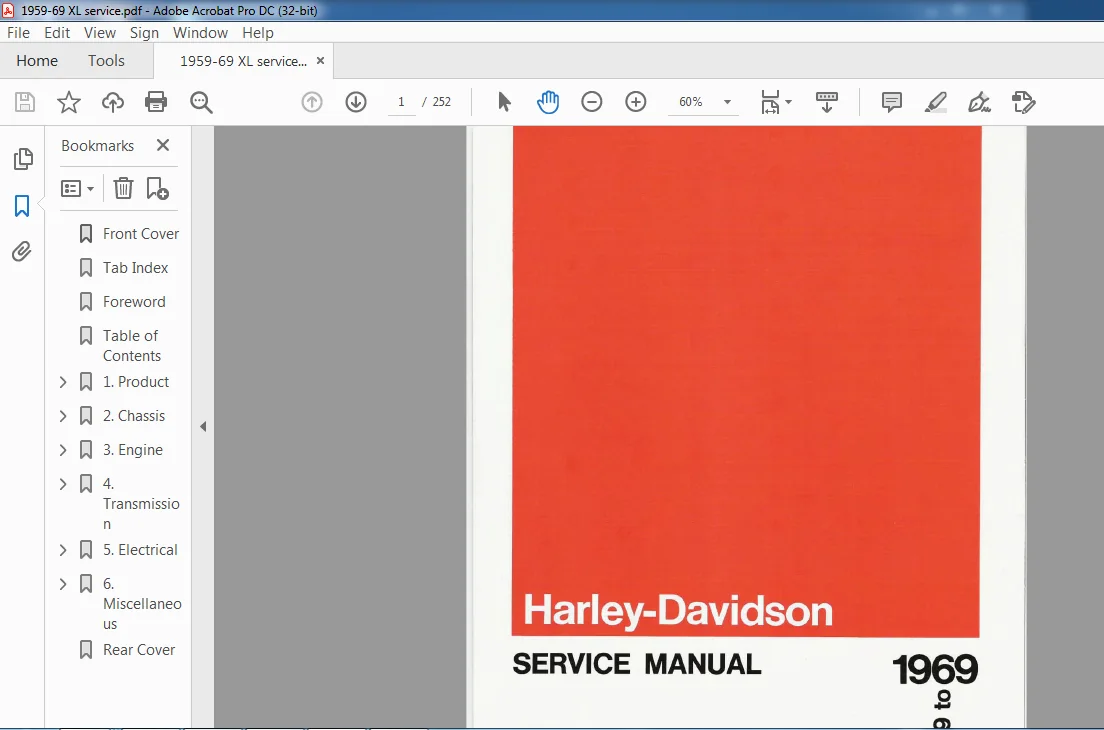Open the Window menu
Image resolution: width=1104 pixels, height=730 pixels.
(x=201, y=33)
